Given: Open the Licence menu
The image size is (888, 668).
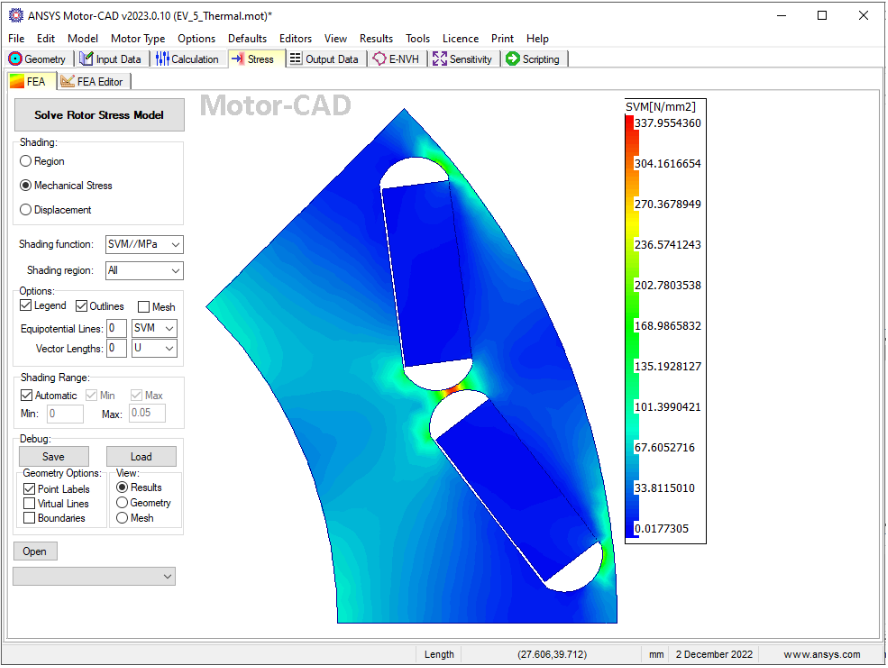Looking at the screenshot, I should pos(460,38).
